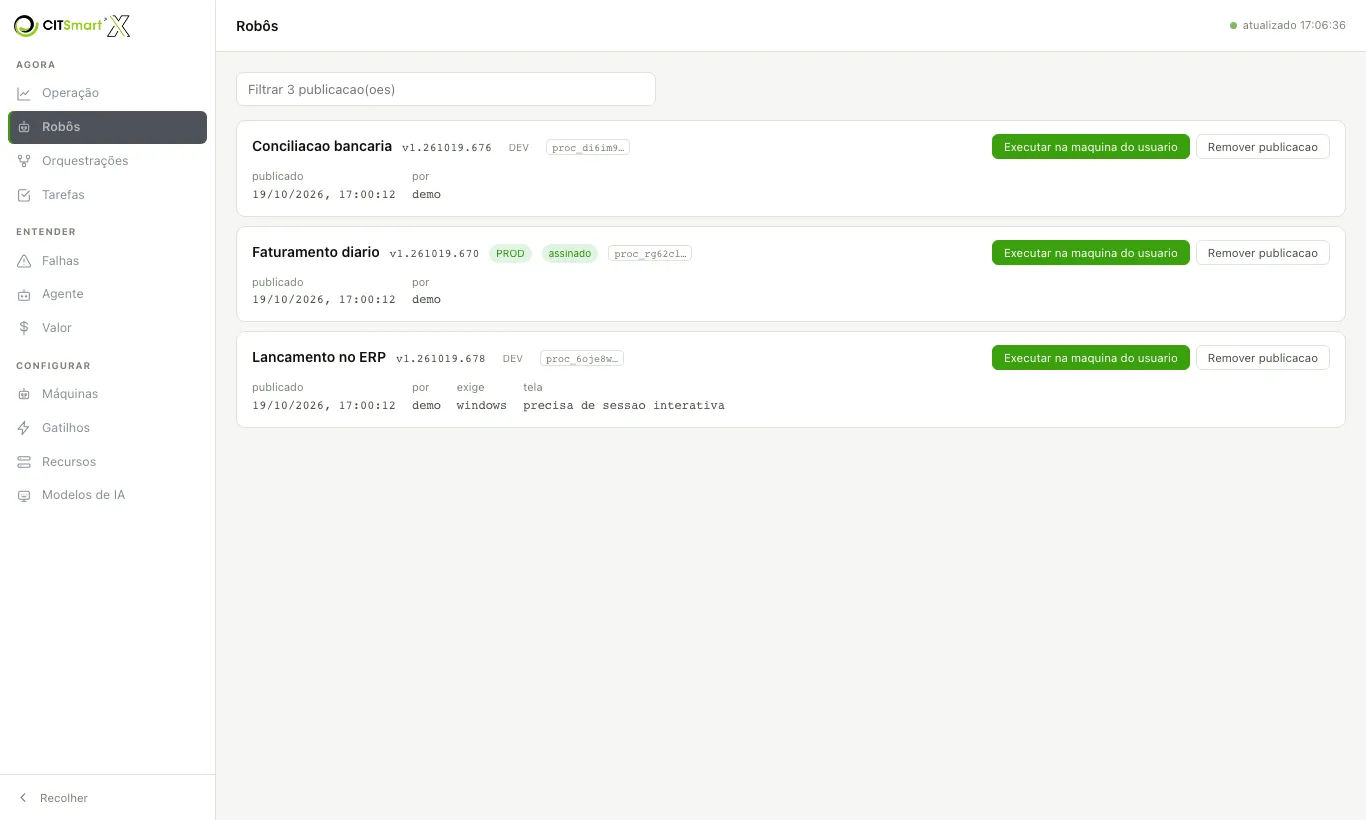Remove the Faturamento diario publication

pyautogui.click(x=1263, y=253)
